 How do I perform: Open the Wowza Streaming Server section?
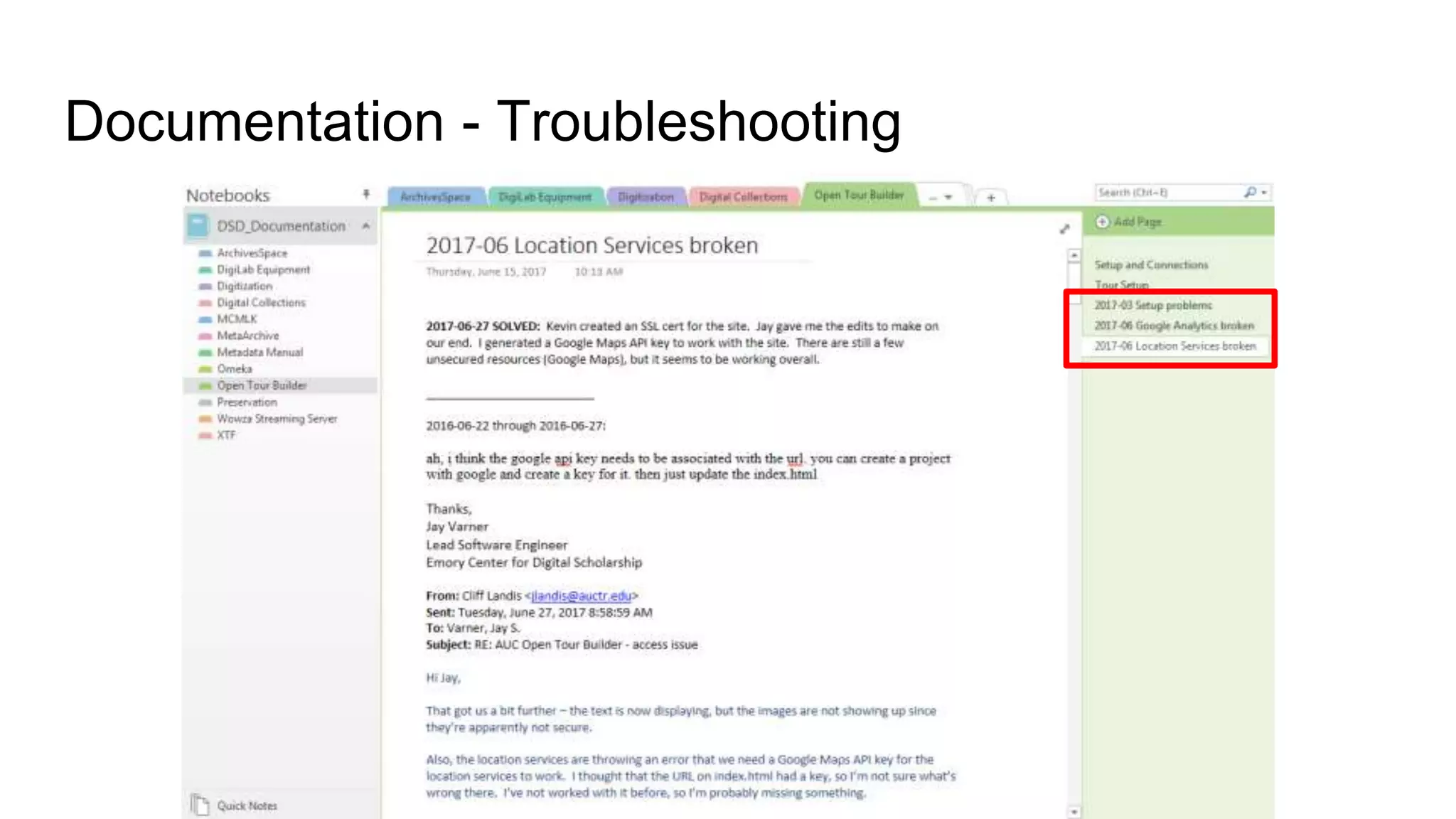pos(277,419)
